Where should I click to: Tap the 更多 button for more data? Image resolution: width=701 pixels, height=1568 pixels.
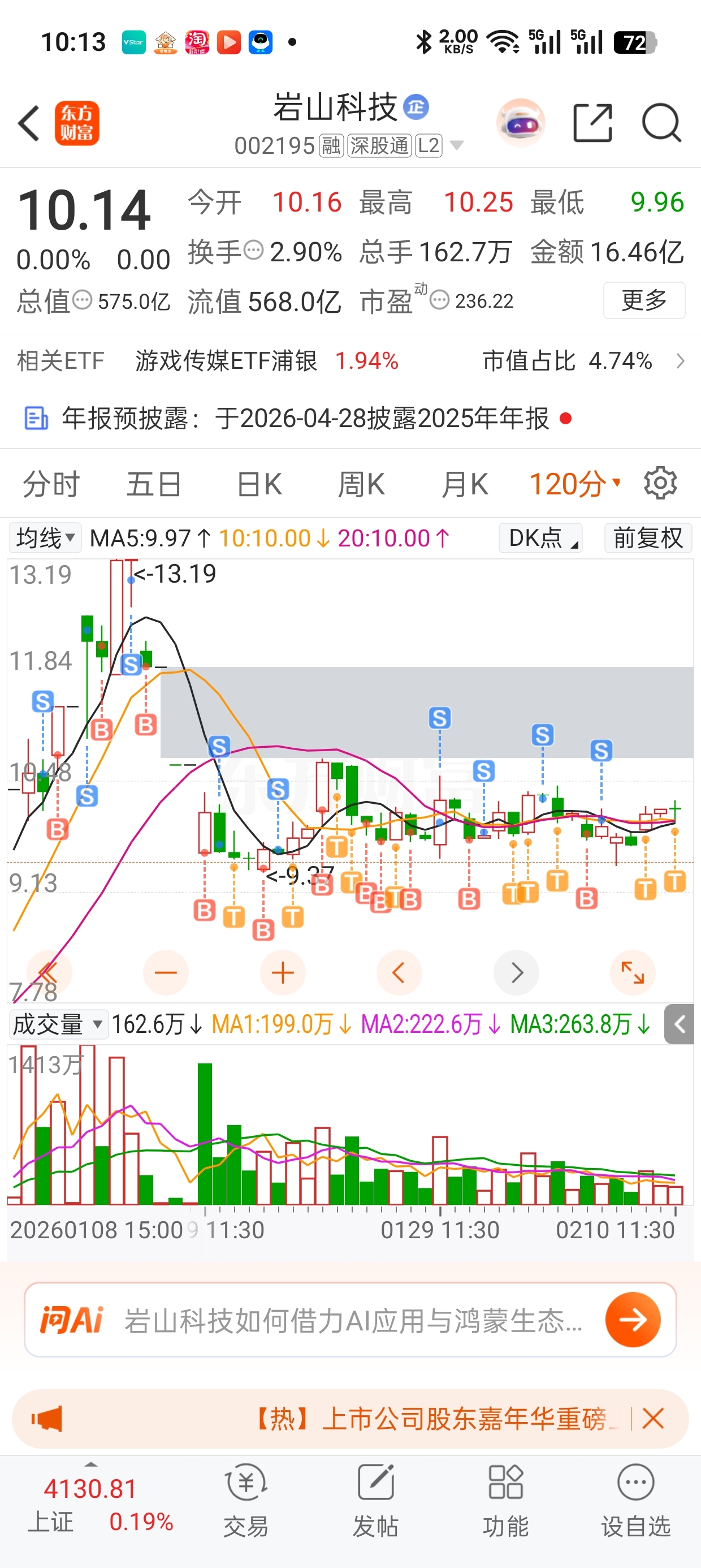pyautogui.click(x=644, y=300)
